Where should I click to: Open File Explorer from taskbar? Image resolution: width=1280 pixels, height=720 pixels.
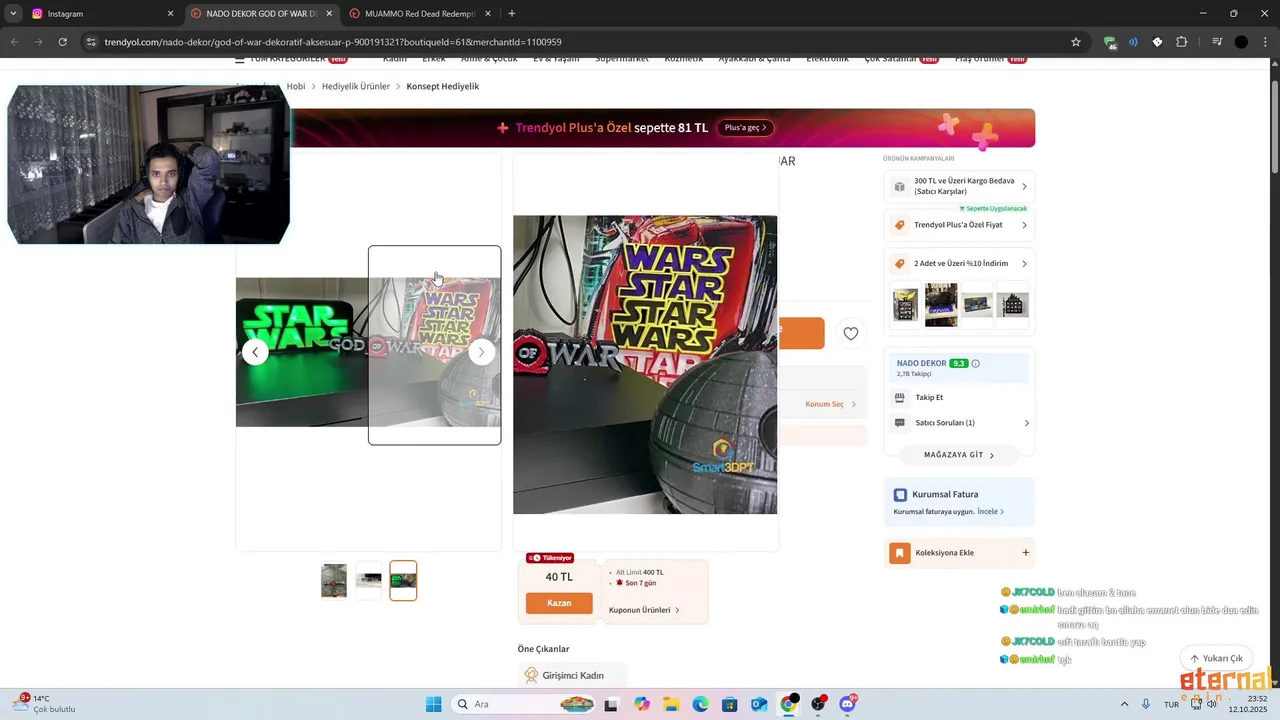pyautogui.click(x=670, y=704)
